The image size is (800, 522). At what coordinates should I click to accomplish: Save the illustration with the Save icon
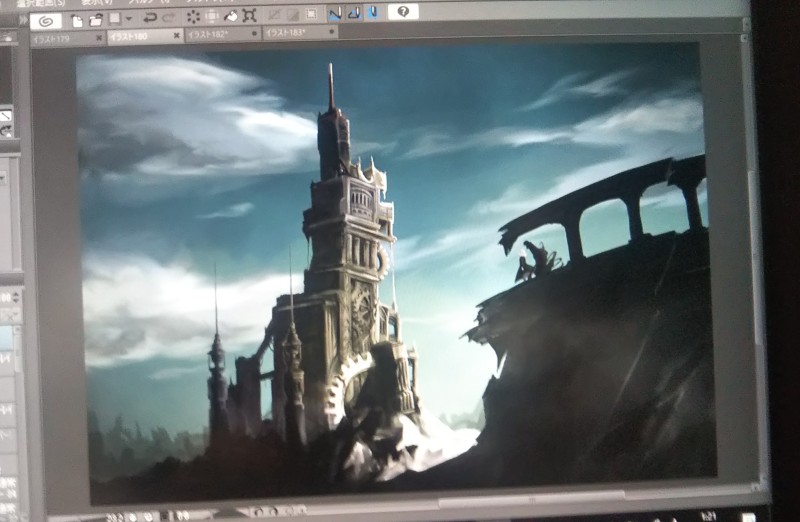pyautogui.click(x=115, y=19)
